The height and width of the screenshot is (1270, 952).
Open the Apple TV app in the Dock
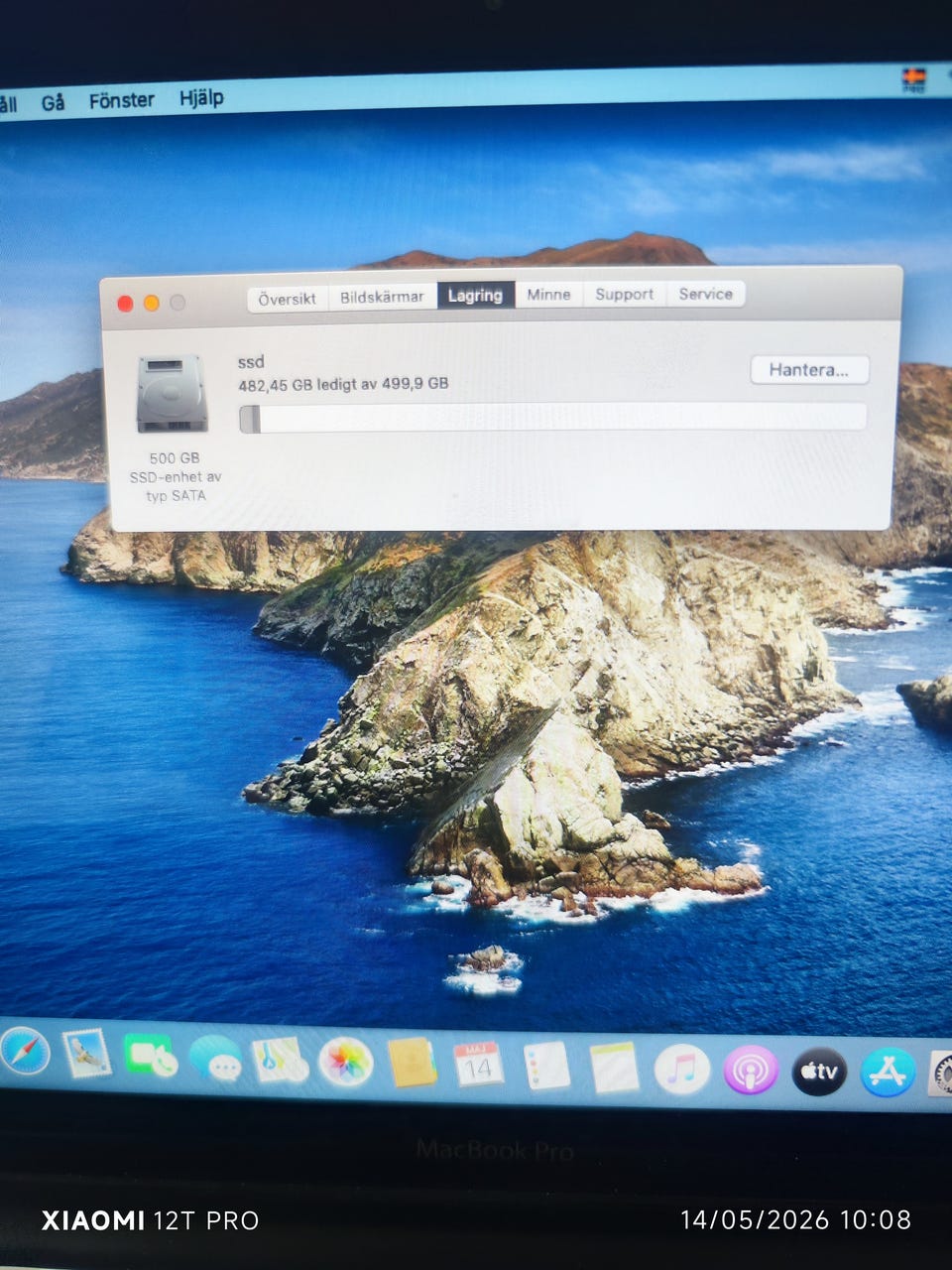(x=819, y=1072)
